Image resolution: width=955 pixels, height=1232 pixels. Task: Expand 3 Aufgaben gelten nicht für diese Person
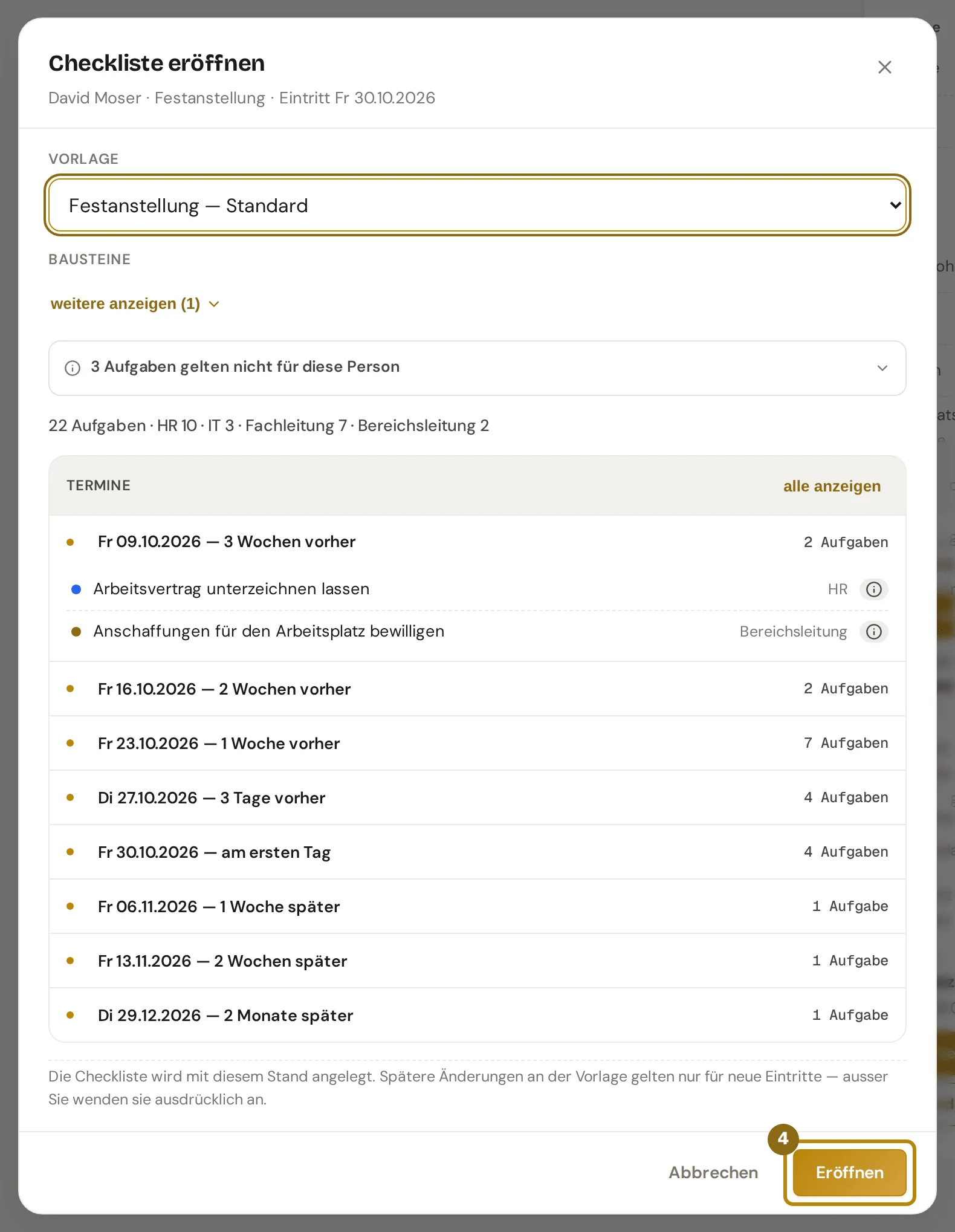point(477,368)
